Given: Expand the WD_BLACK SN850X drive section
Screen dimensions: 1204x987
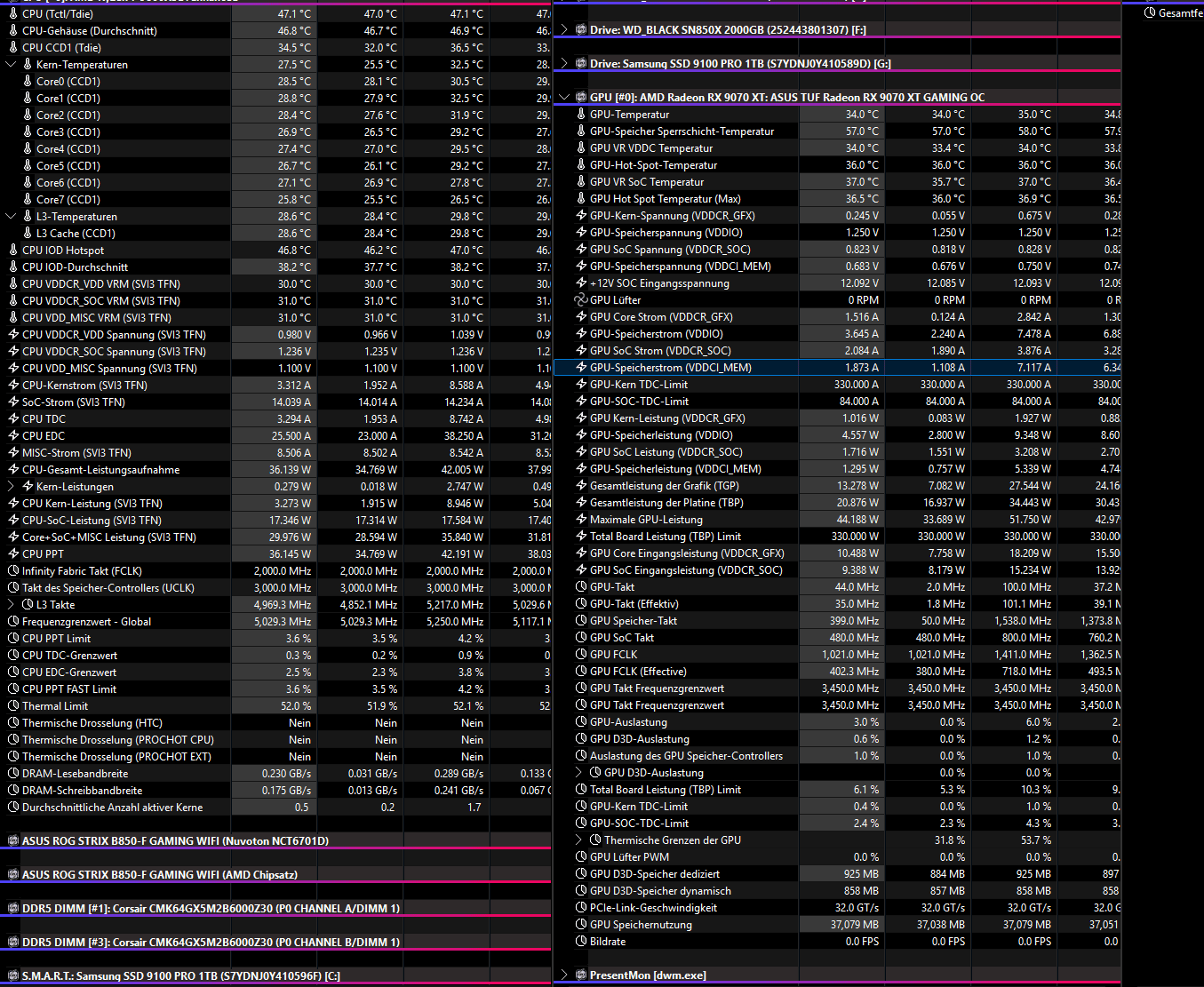Looking at the screenshot, I should (x=564, y=30).
